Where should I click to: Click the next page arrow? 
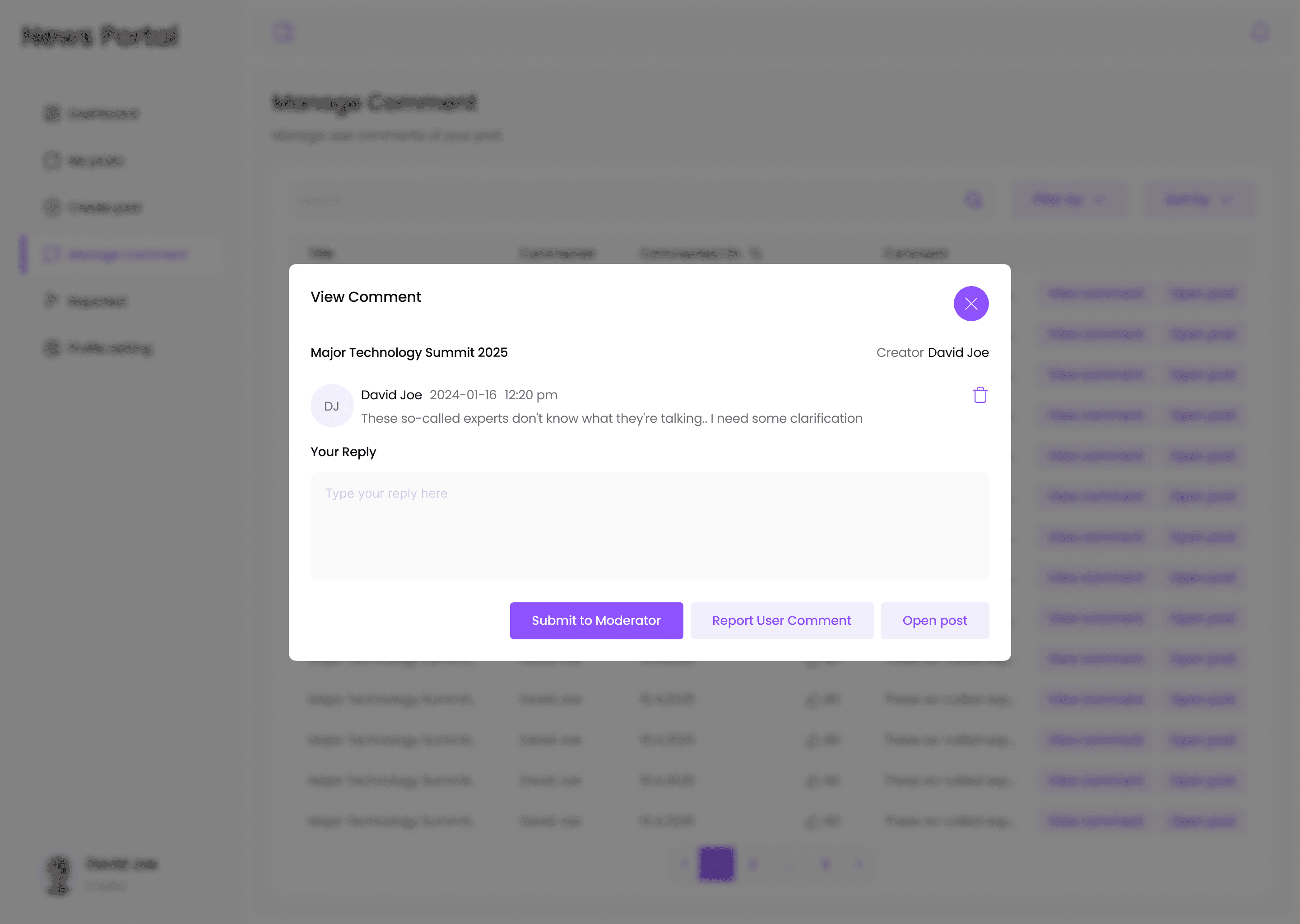tap(859, 864)
